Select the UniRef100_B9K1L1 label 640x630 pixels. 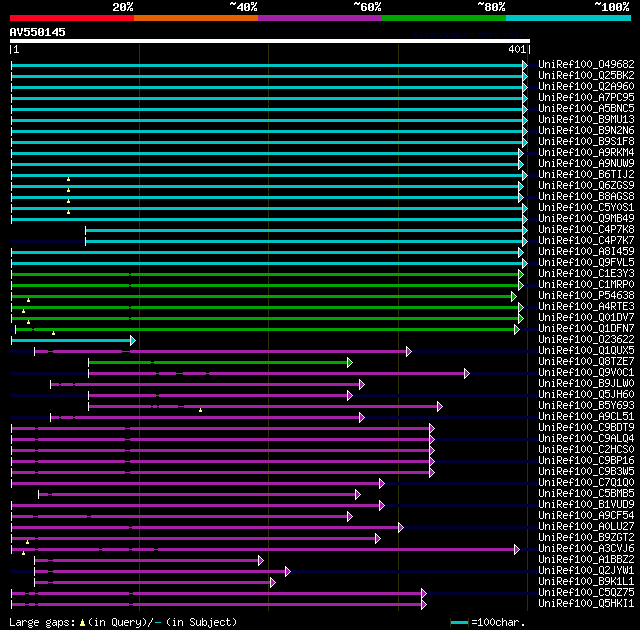(x=586, y=582)
